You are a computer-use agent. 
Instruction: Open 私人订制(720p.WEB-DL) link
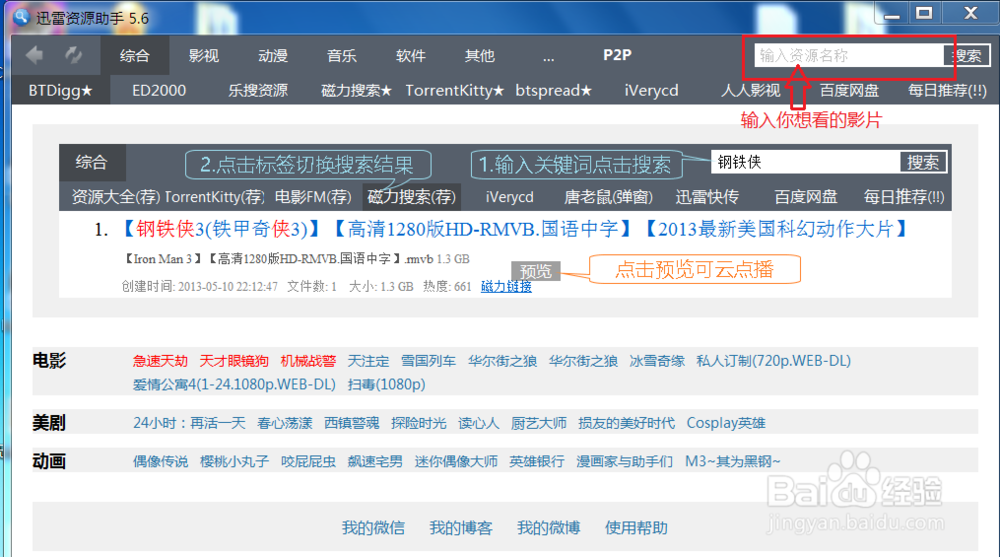point(774,361)
